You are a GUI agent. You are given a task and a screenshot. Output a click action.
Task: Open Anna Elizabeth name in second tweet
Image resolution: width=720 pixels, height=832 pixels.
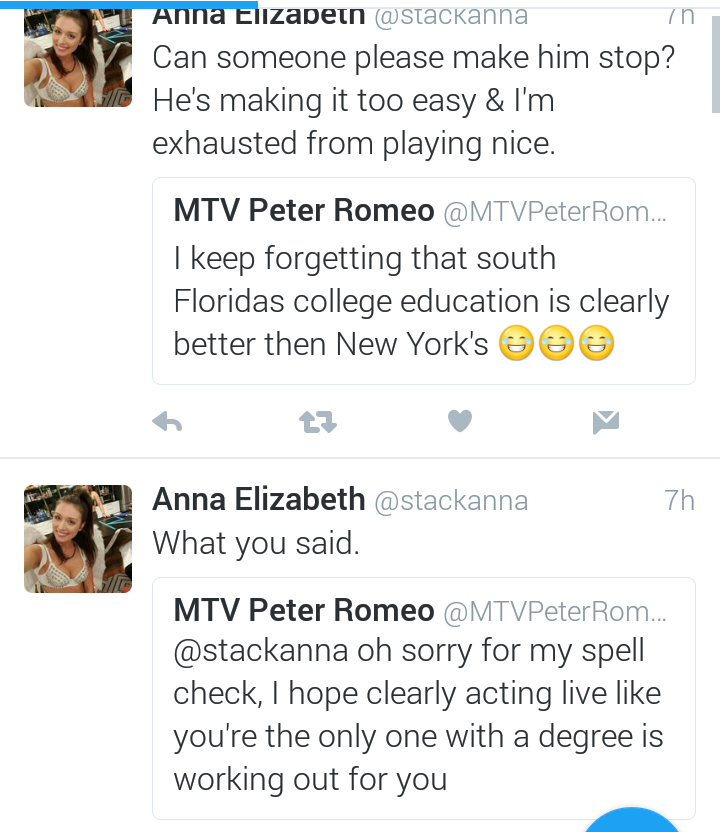(x=259, y=499)
